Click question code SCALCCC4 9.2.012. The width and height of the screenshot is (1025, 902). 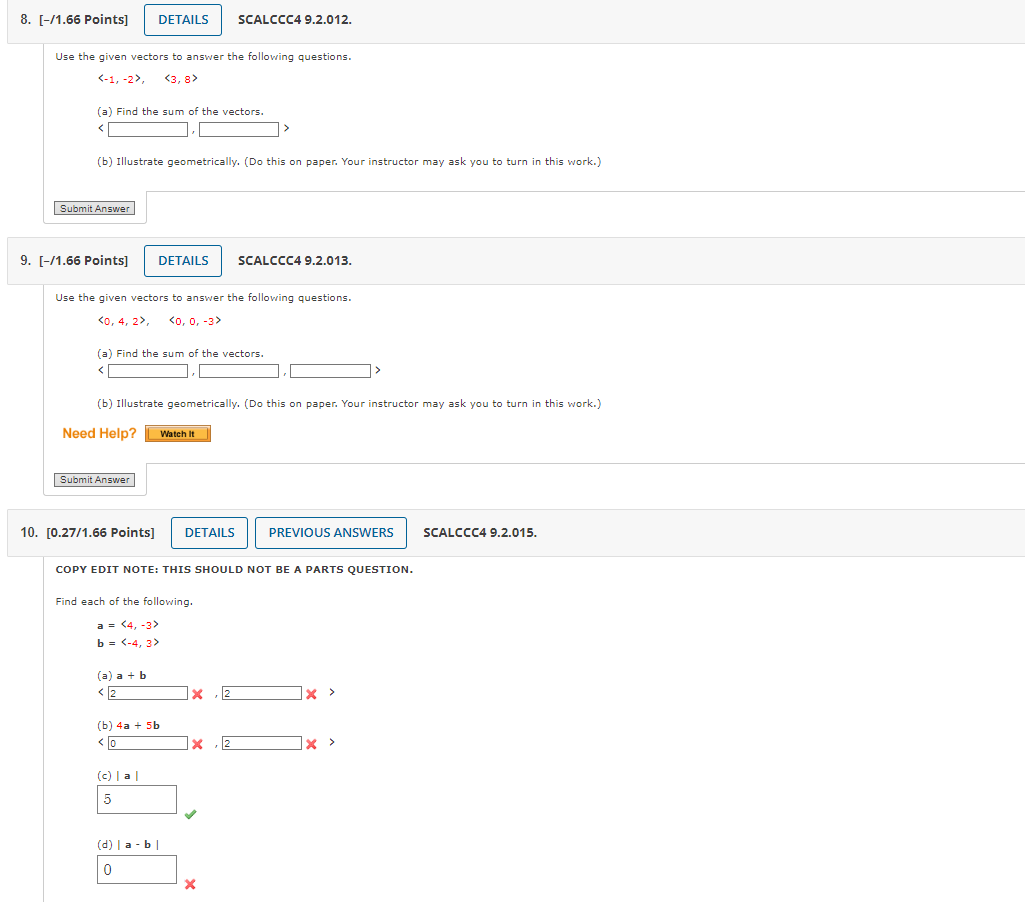click(295, 20)
